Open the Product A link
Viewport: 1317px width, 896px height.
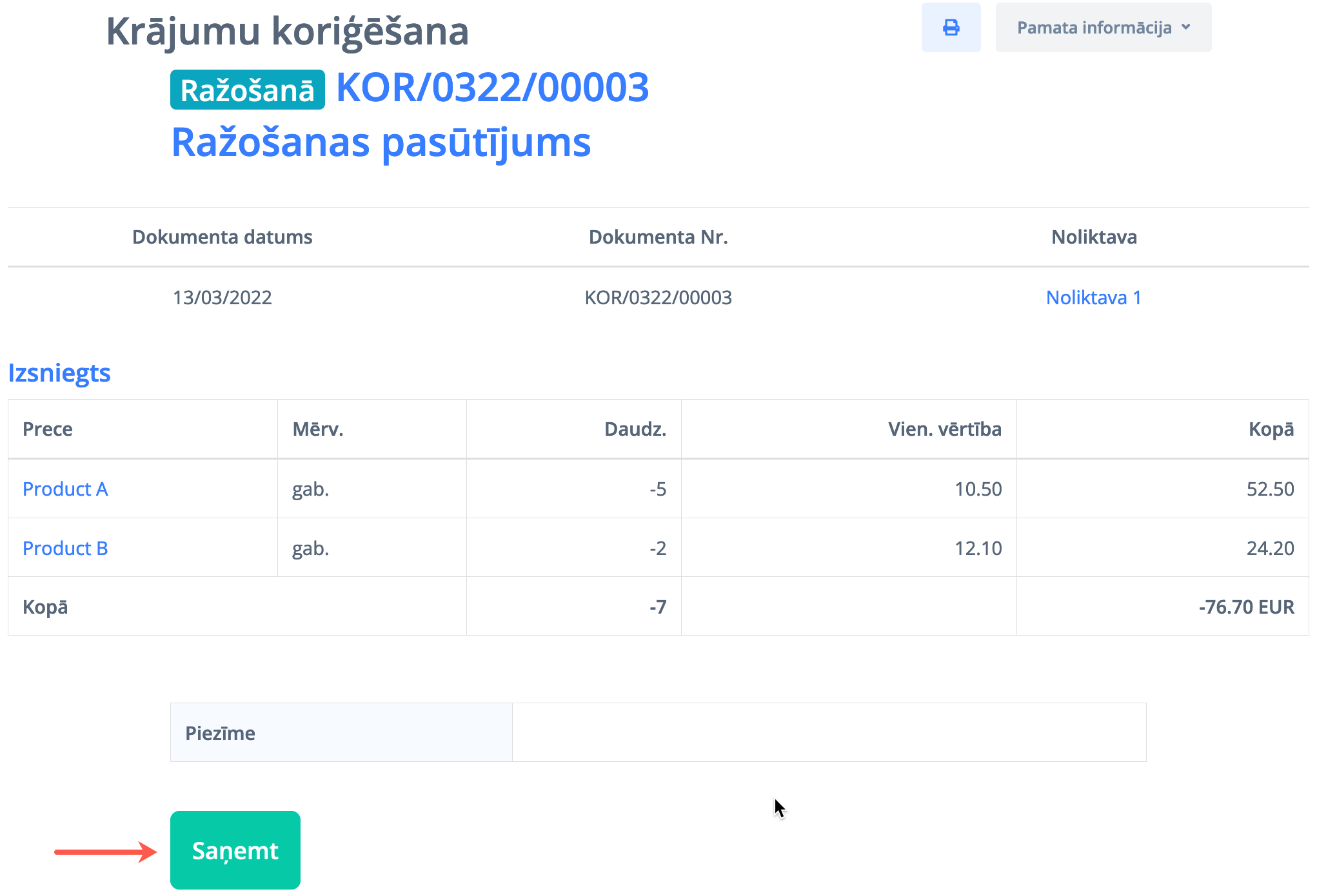tap(65, 489)
